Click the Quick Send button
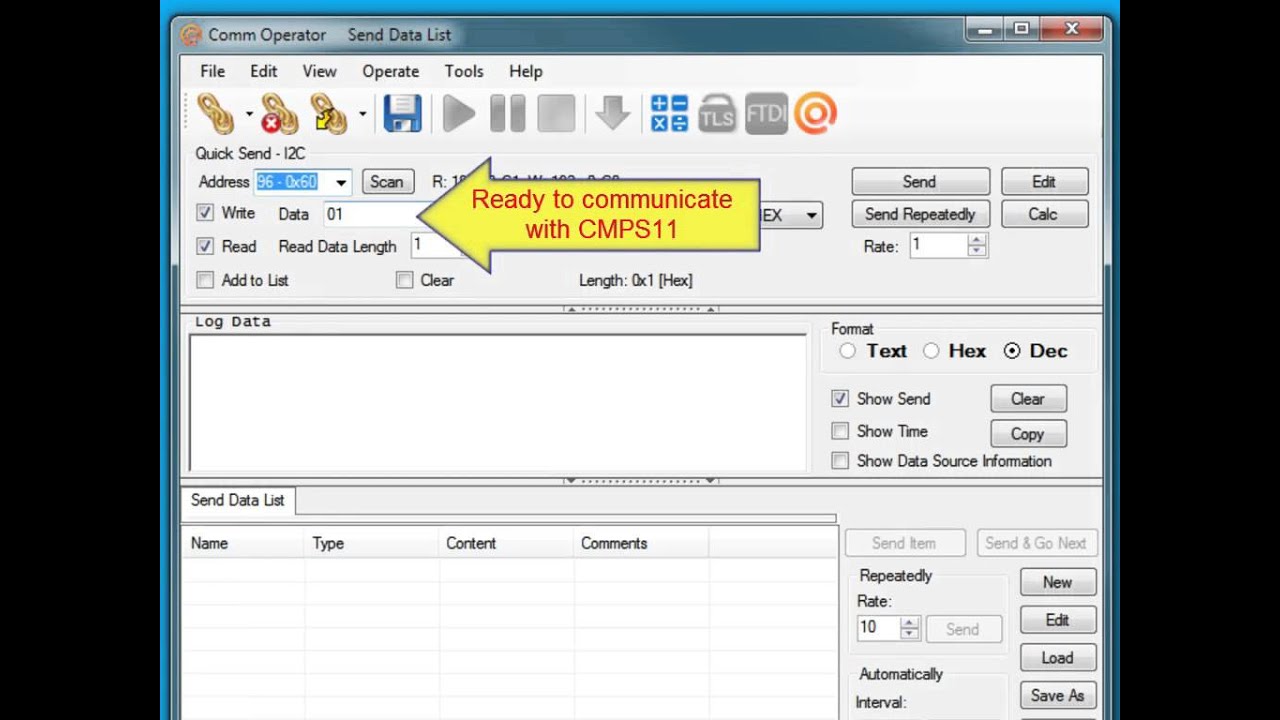This screenshot has height=720, width=1280. (920, 182)
